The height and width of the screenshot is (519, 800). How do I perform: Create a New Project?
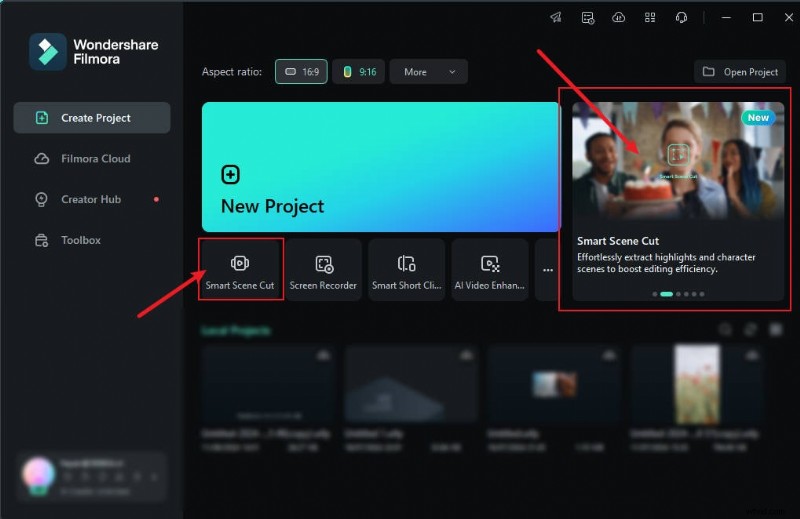pos(381,166)
